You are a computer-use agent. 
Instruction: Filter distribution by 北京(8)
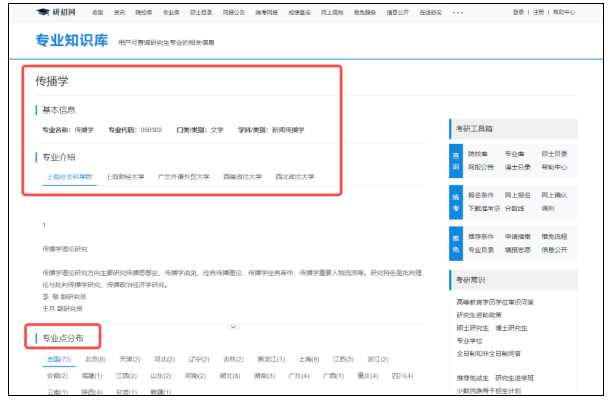click(x=96, y=359)
